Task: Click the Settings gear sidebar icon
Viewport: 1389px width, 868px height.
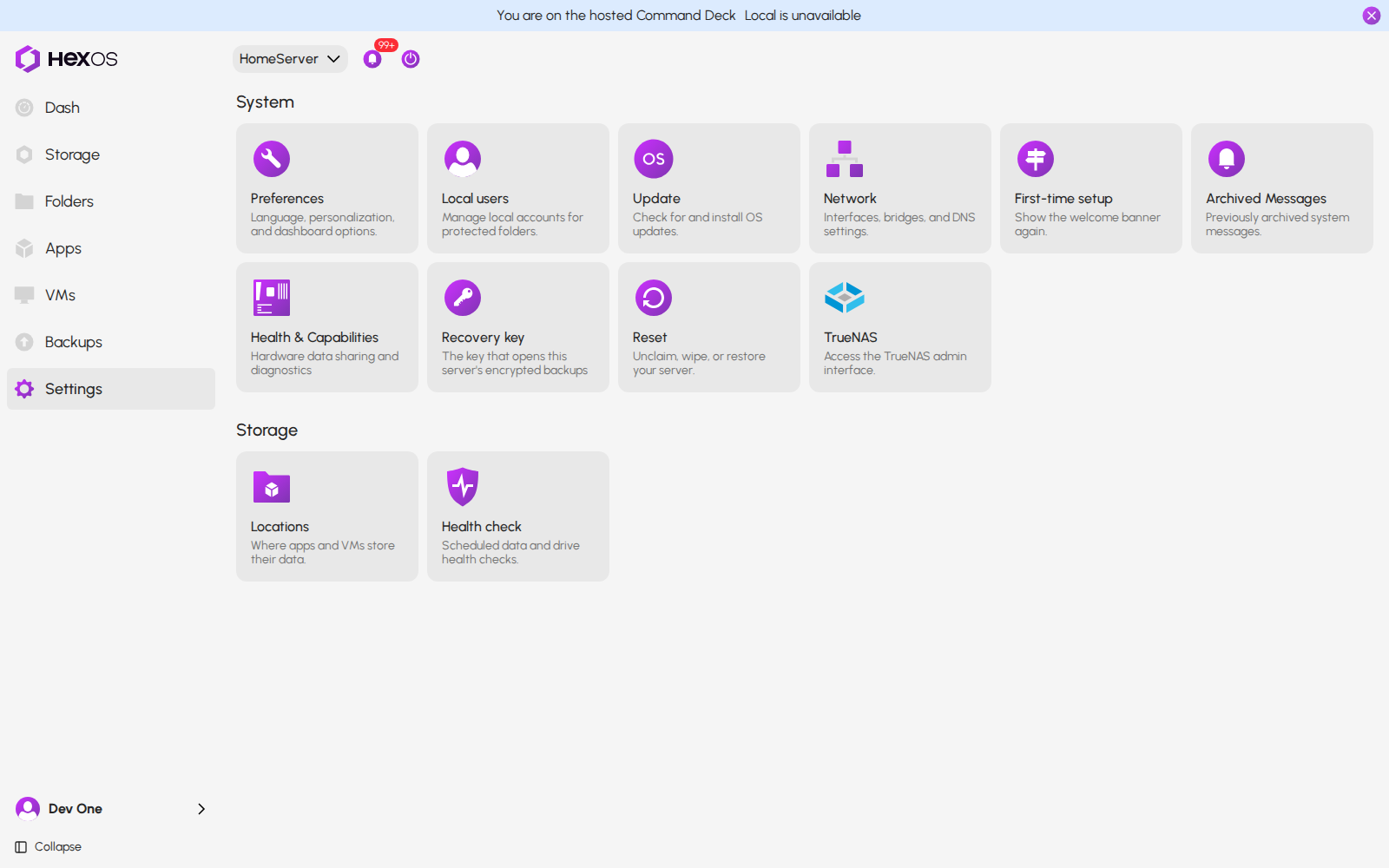Action: tap(24, 389)
